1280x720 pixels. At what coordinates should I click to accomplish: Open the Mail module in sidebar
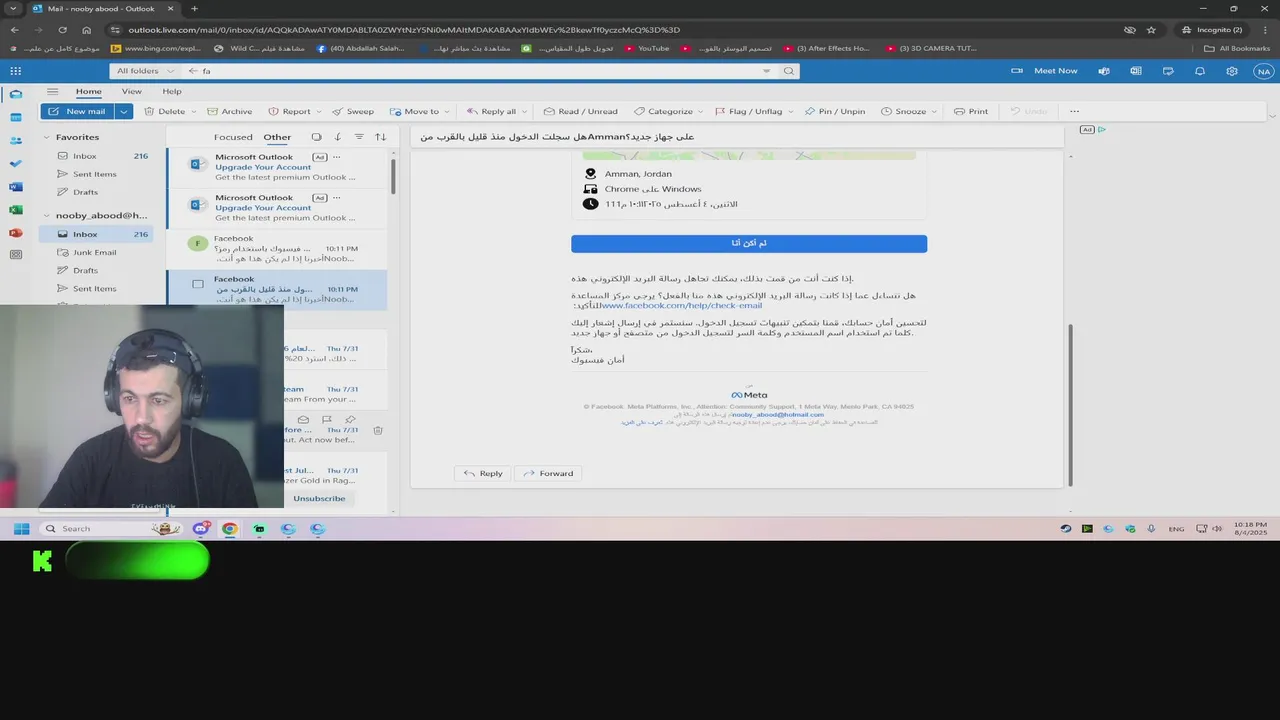[x=15, y=94]
